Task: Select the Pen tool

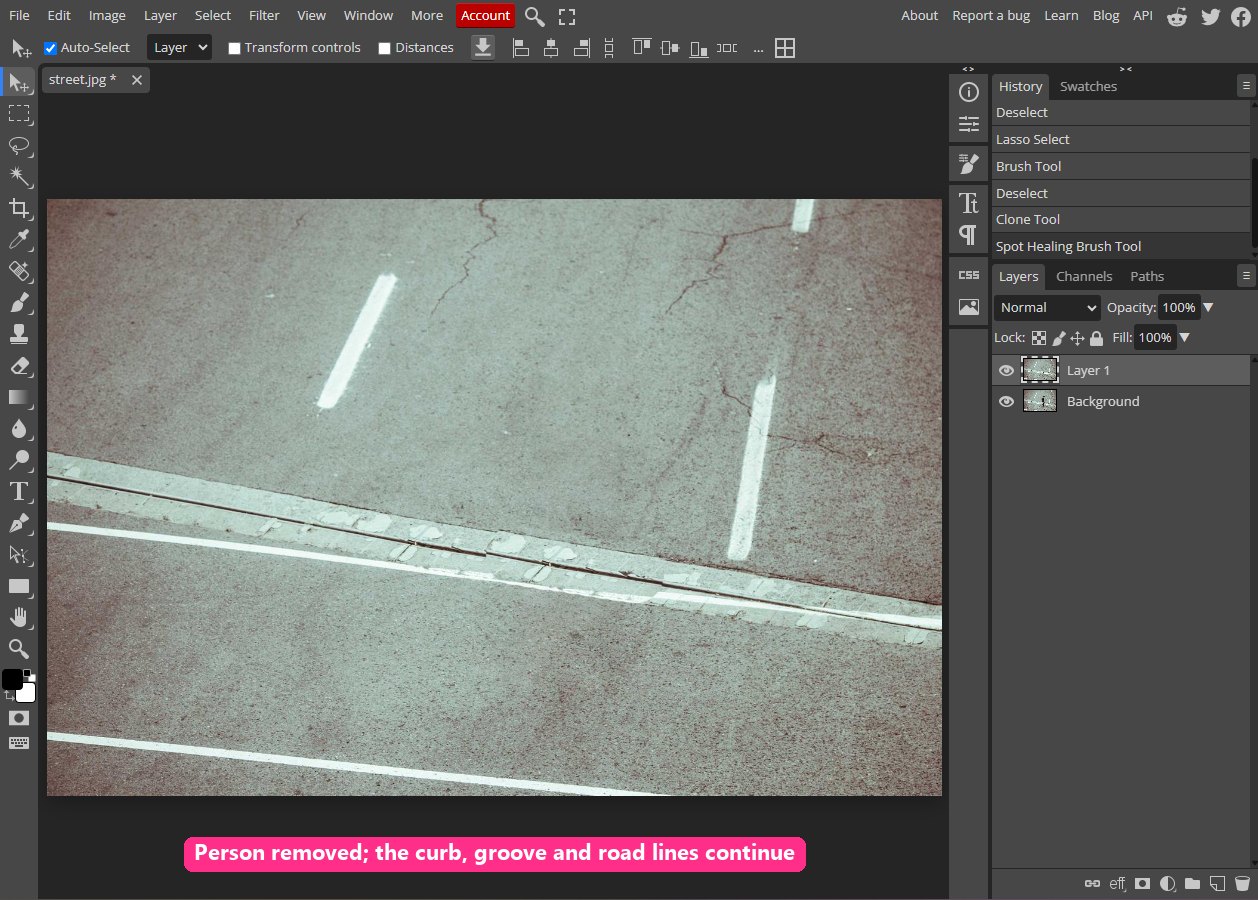Action: pyautogui.click(x=19, y=523)
